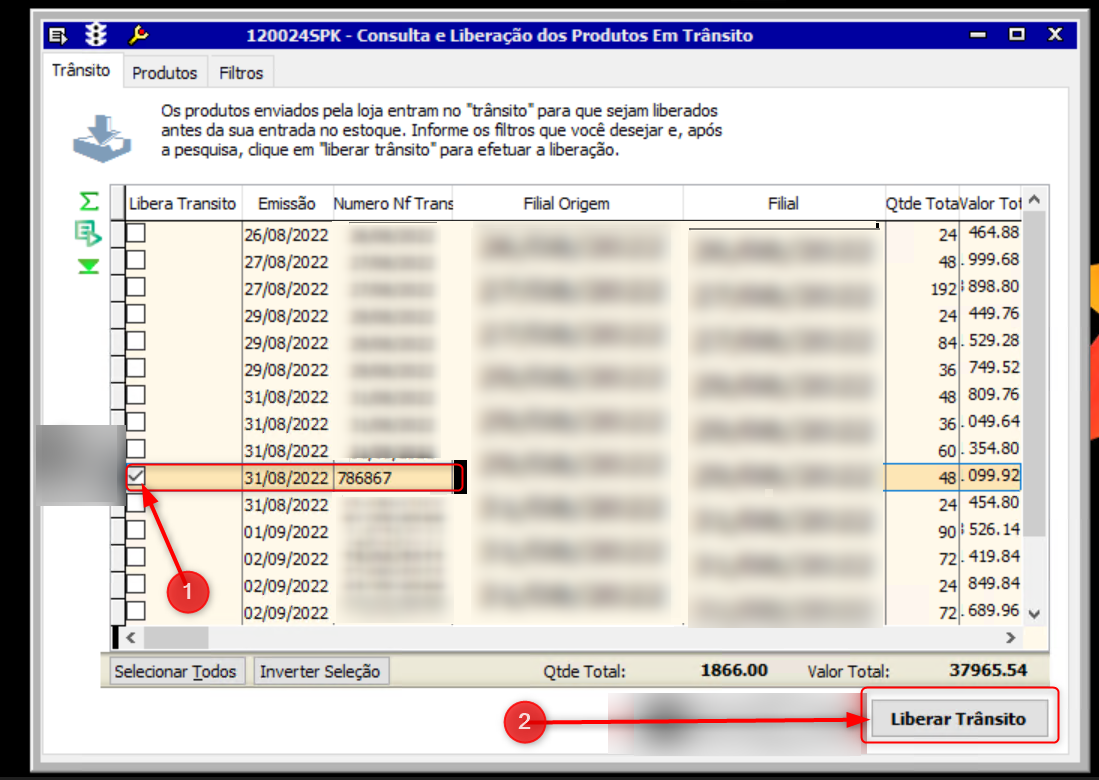Click the traffic light icon in title bar
Screen dimensions: 1099x780
pyautogui.click(x=96, y=34)
